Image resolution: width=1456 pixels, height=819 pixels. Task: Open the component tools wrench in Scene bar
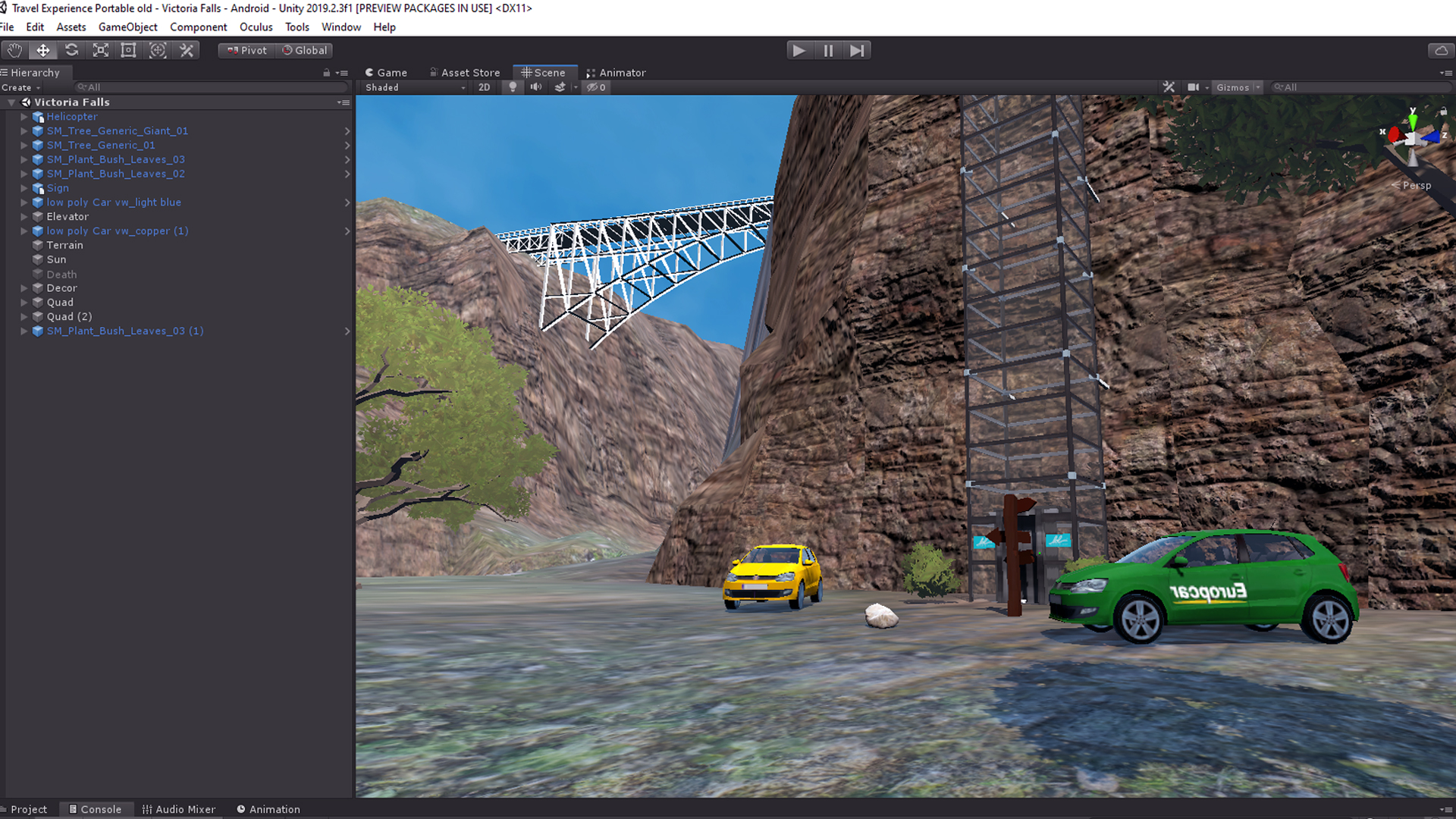[x=1169, y=87]
